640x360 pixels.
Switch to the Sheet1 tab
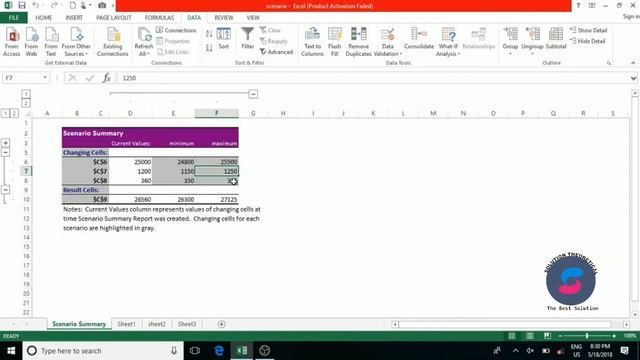(127, 324)
